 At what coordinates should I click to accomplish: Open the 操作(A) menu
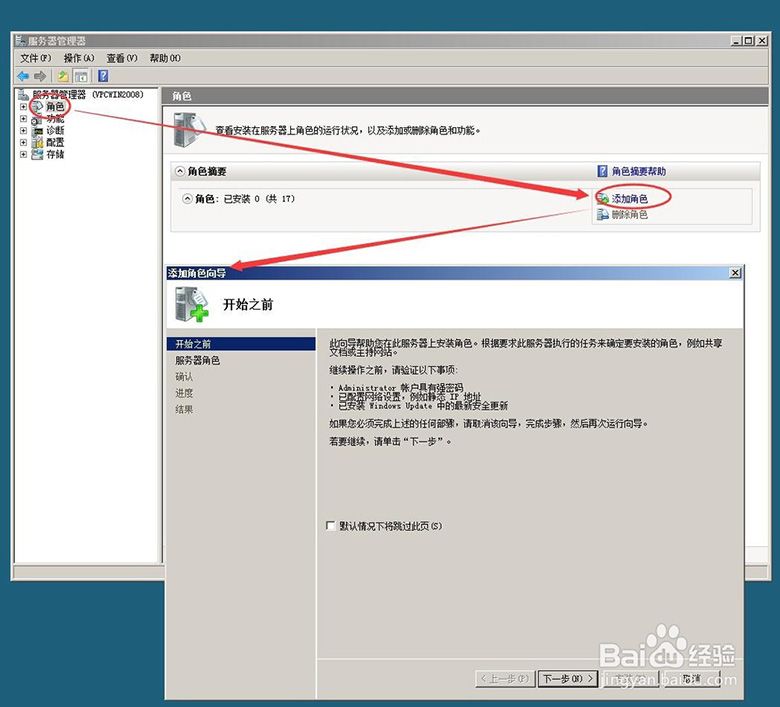(79, 58)
